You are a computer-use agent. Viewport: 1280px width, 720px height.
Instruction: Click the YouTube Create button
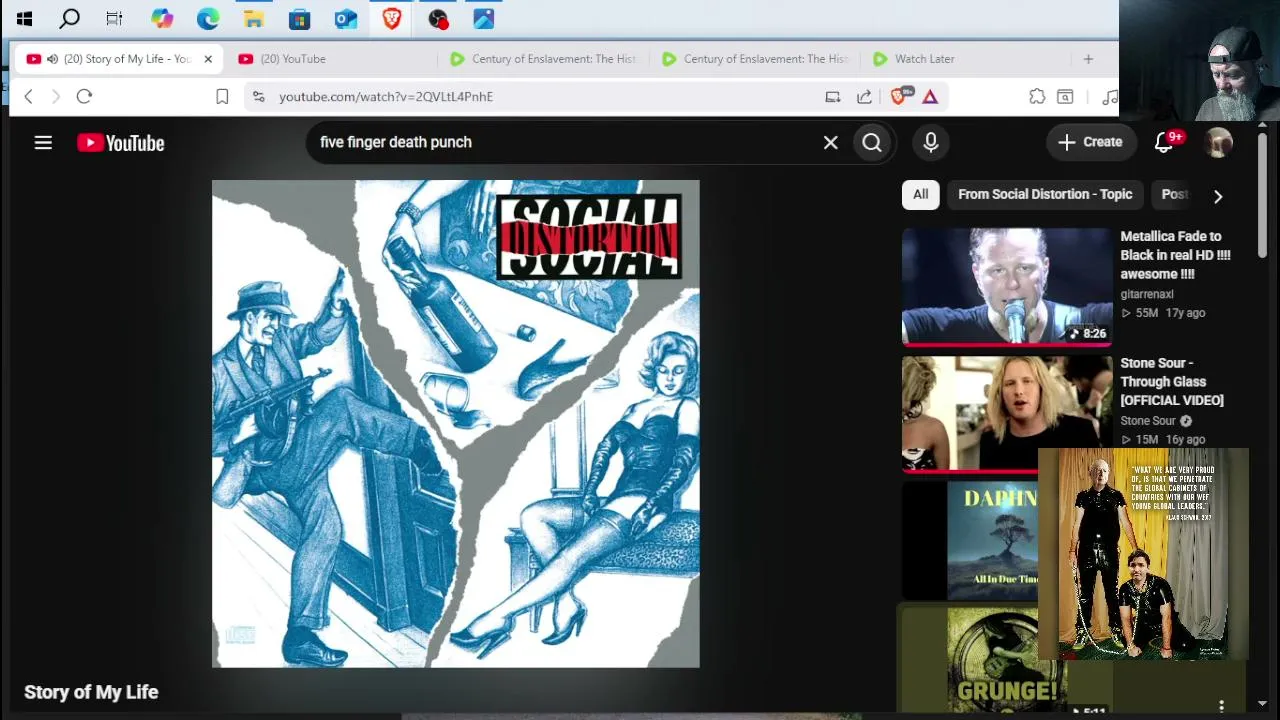(x=1091, y=142)
